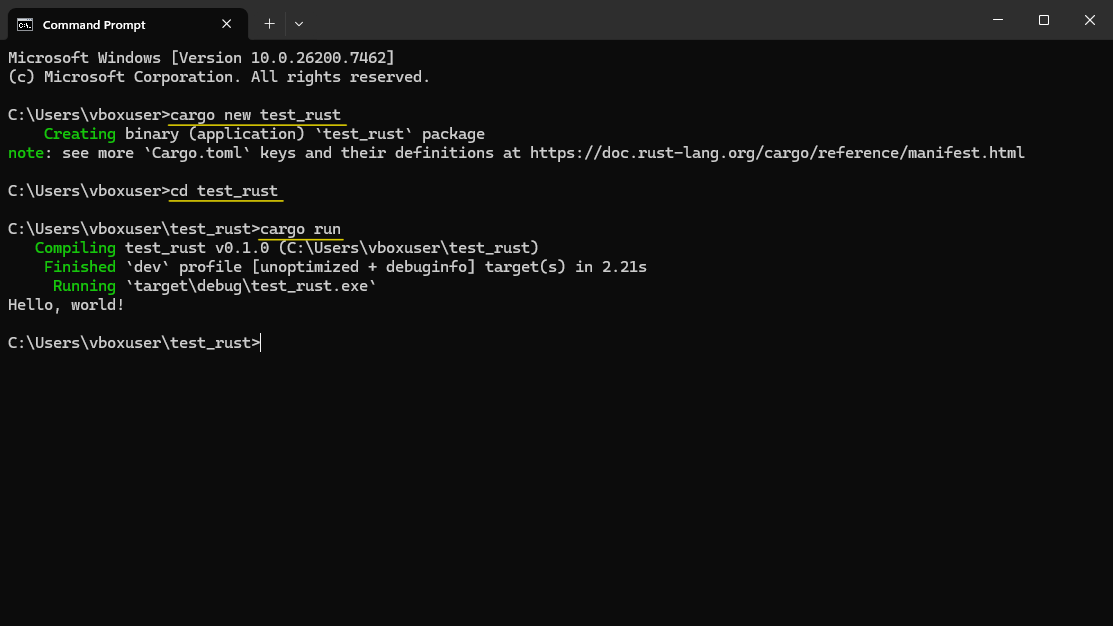Click the Microsoft Windows version line

201,58
